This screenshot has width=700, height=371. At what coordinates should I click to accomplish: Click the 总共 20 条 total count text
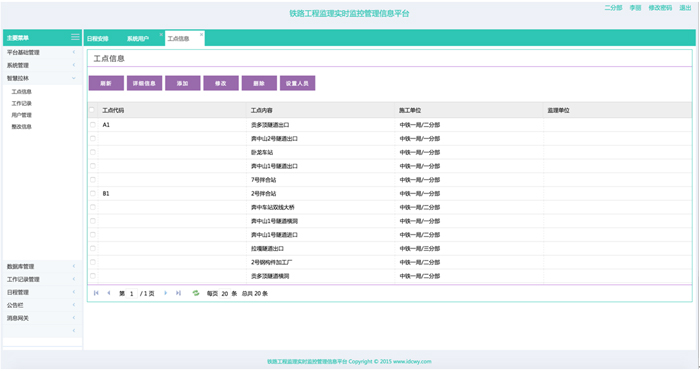[255, 293]
